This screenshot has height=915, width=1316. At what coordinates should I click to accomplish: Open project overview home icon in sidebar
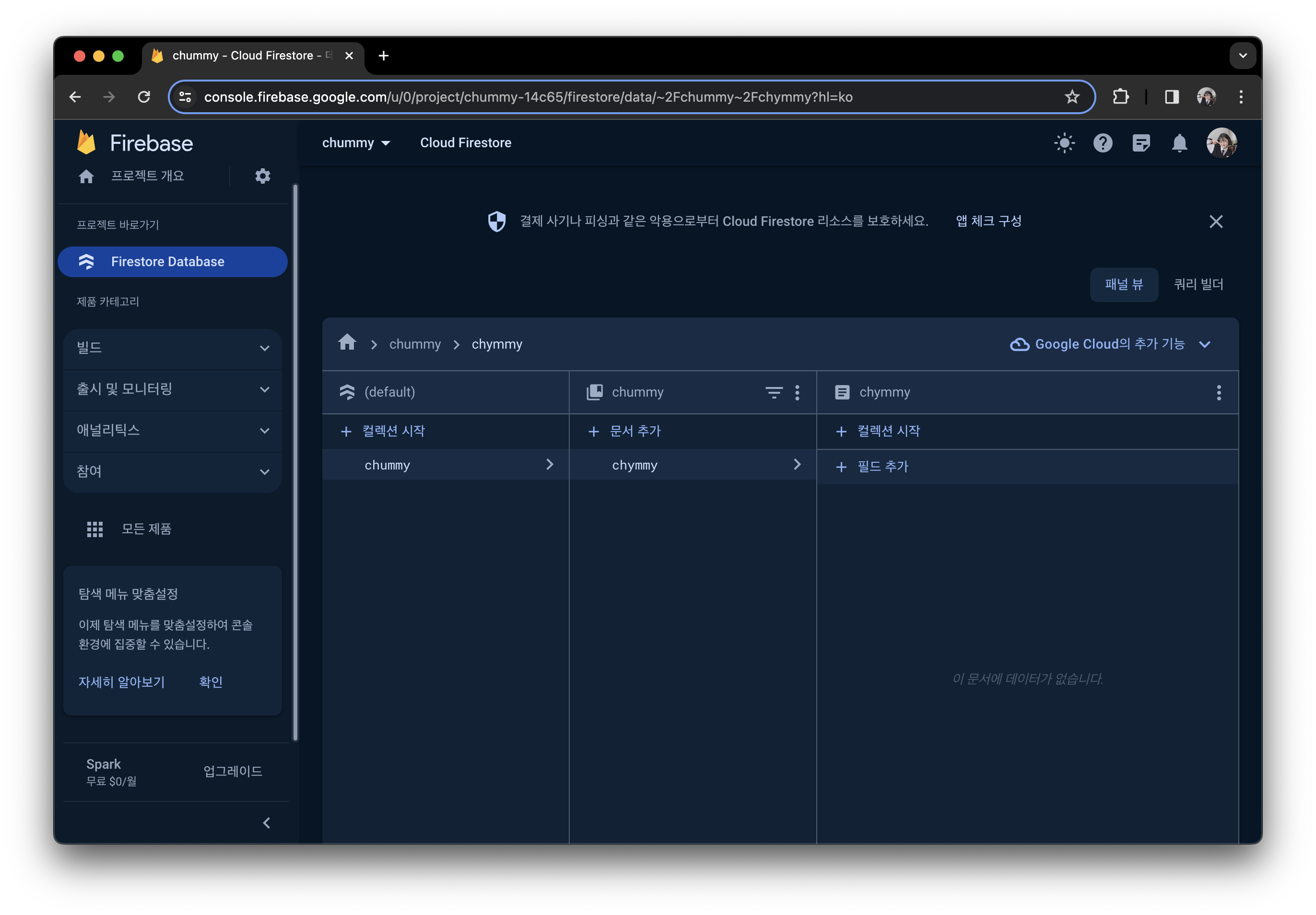pyautogui.click(x=86, y=176)
